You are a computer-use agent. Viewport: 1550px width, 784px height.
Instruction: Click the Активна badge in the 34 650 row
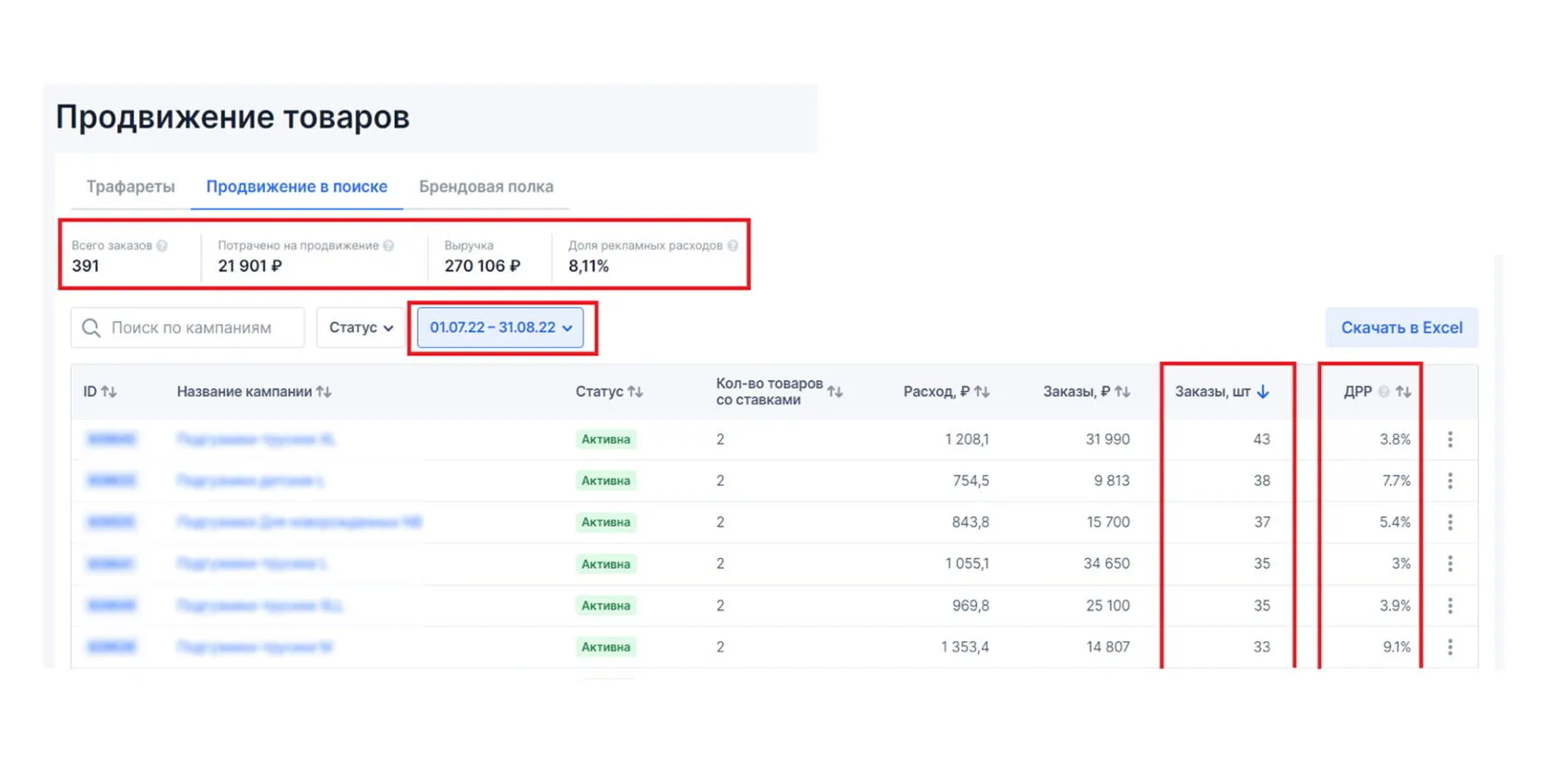pyautogui.click(x=606, y=564)
